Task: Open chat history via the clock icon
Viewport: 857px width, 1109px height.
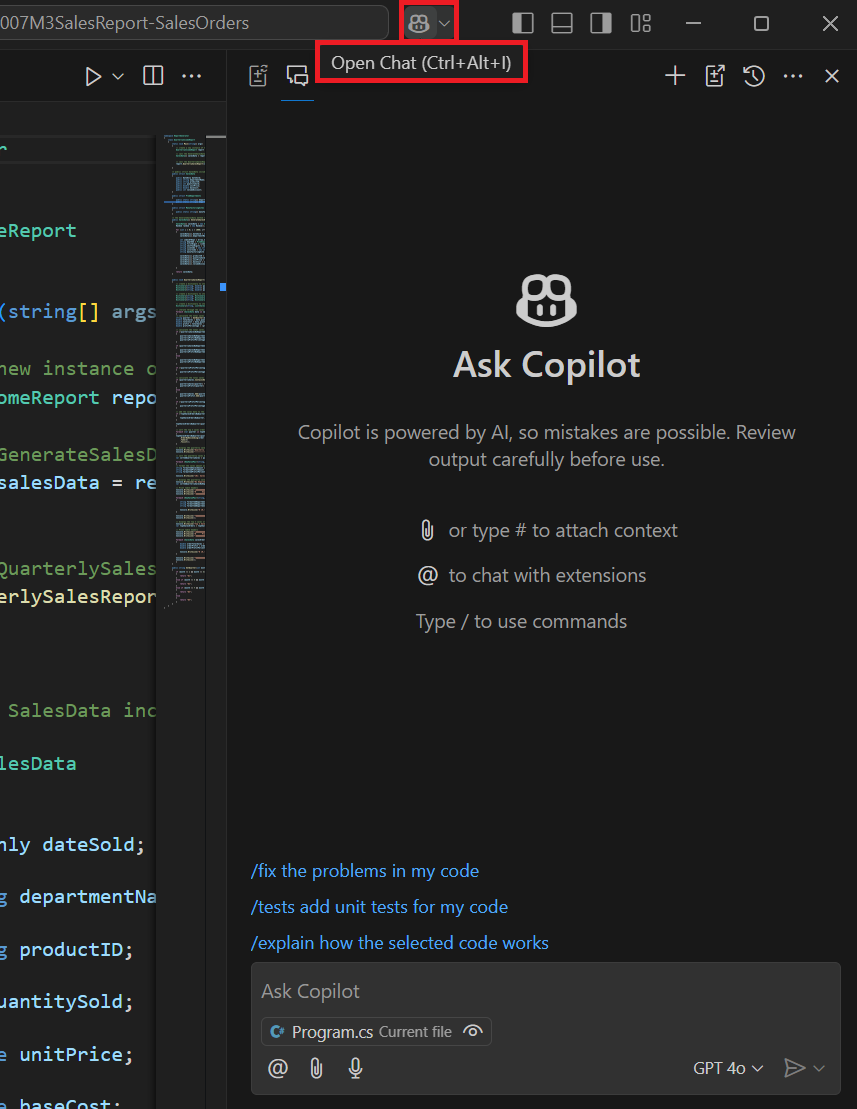Action: [754, 75]
